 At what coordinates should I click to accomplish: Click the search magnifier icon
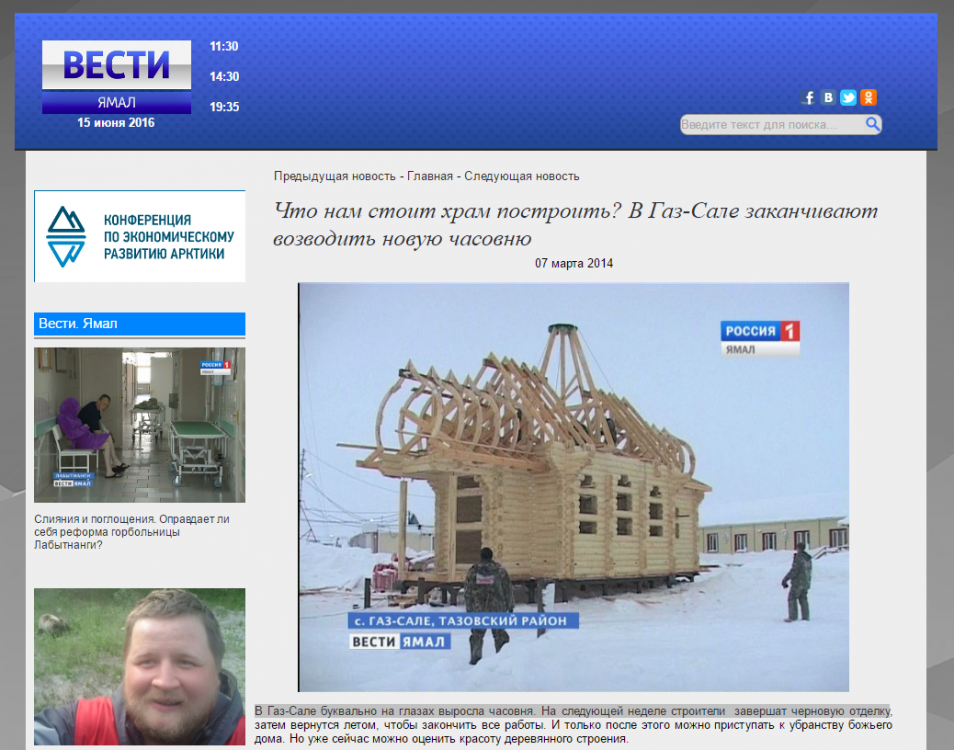(872, 124)
